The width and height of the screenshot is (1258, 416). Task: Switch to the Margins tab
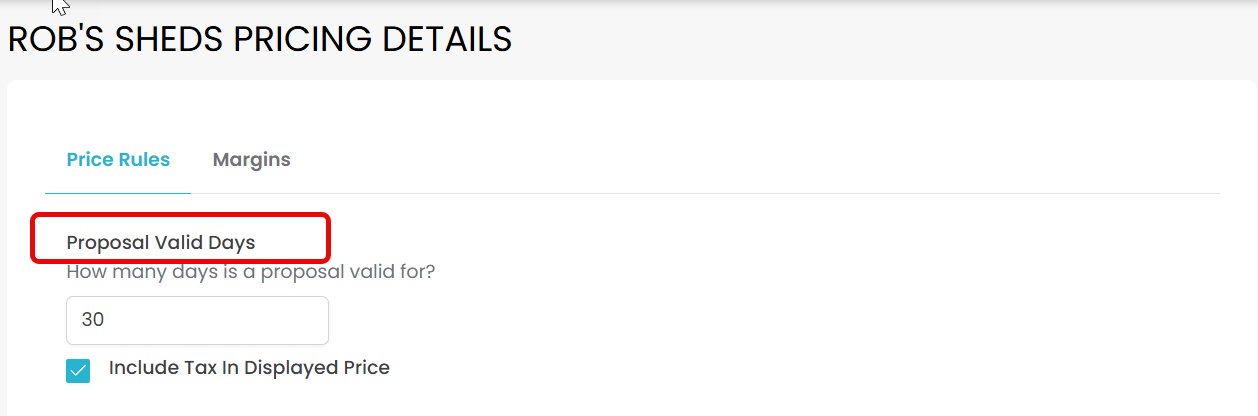251,160
